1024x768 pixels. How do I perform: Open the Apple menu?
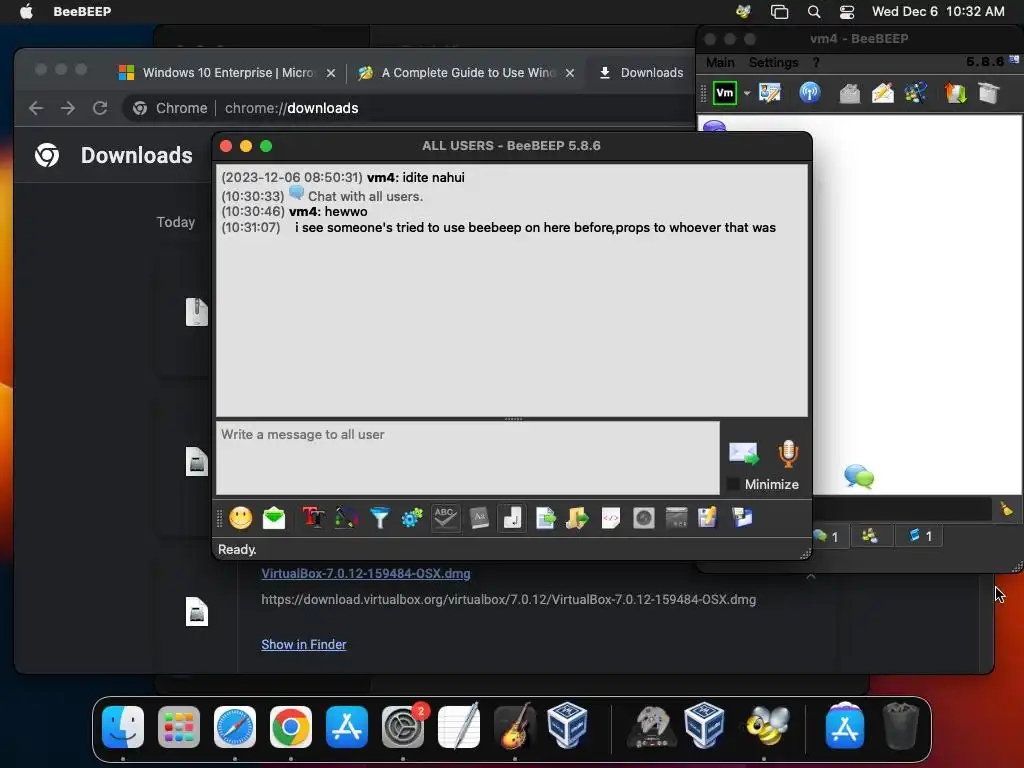point(26,11)
